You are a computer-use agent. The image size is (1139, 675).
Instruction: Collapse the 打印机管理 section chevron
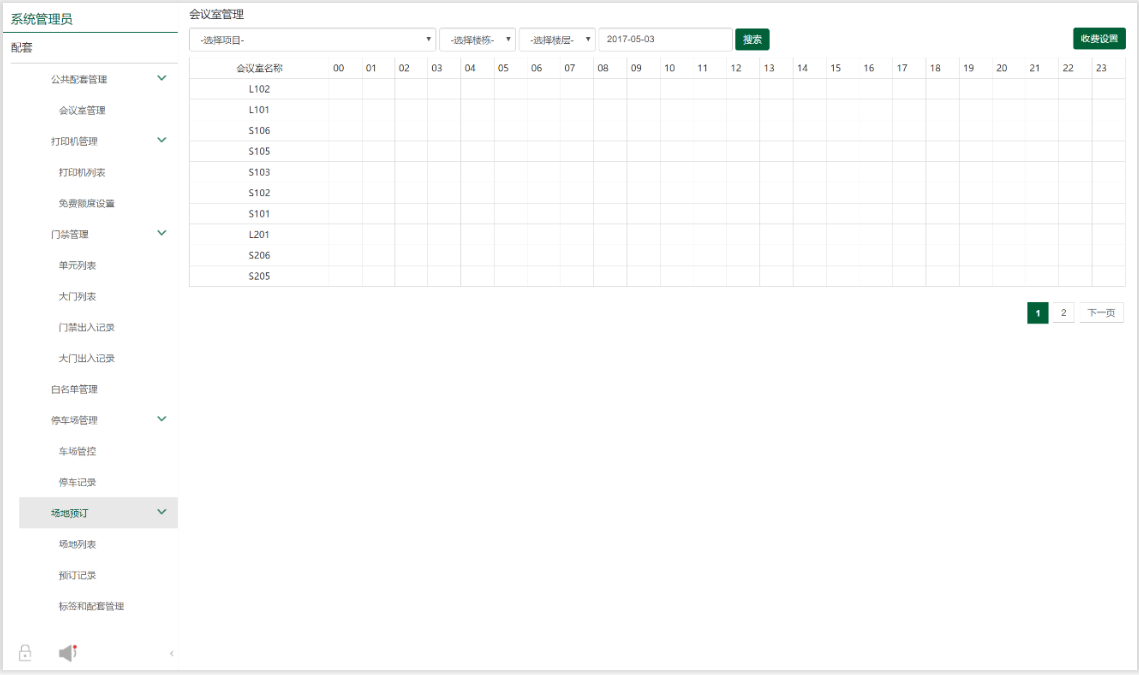coord(162,140)
